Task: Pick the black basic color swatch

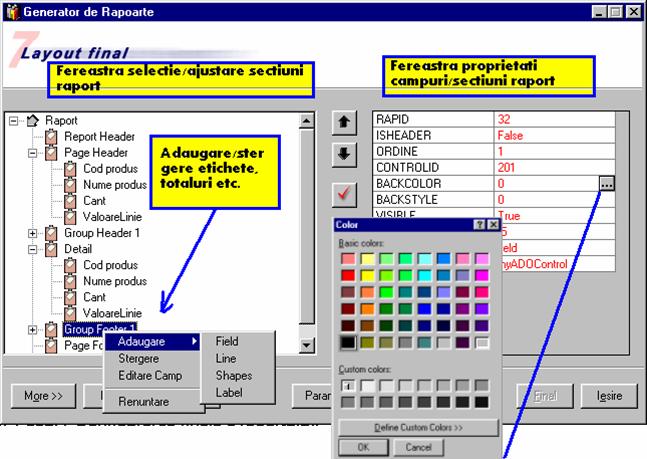Action: (x=346, y=343)
